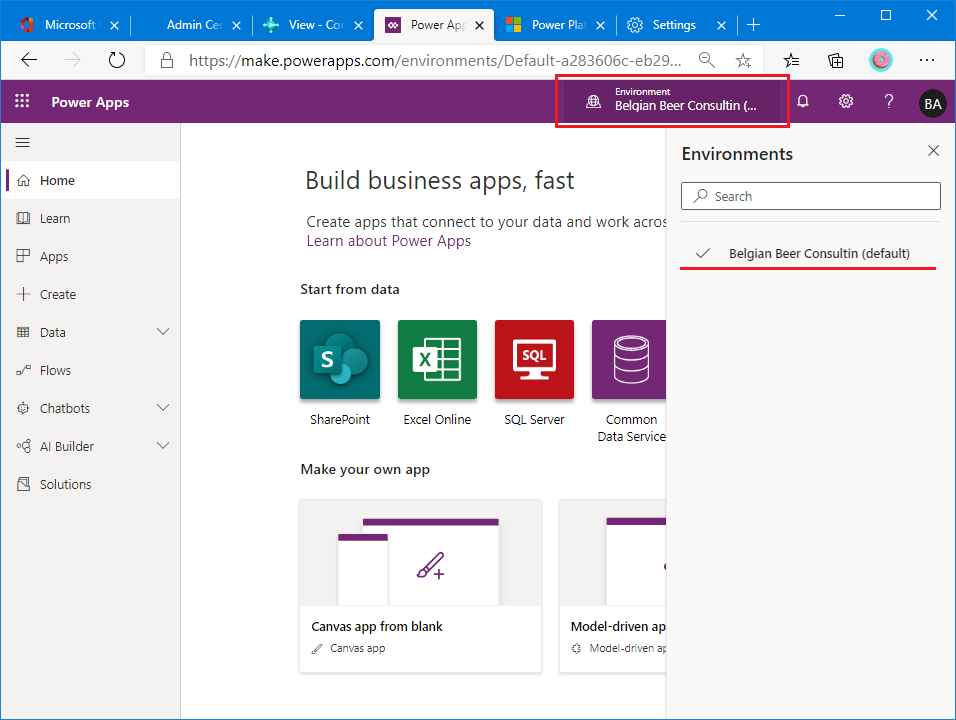
Task: Open the BA account avatar
Action: pos(933,104)
